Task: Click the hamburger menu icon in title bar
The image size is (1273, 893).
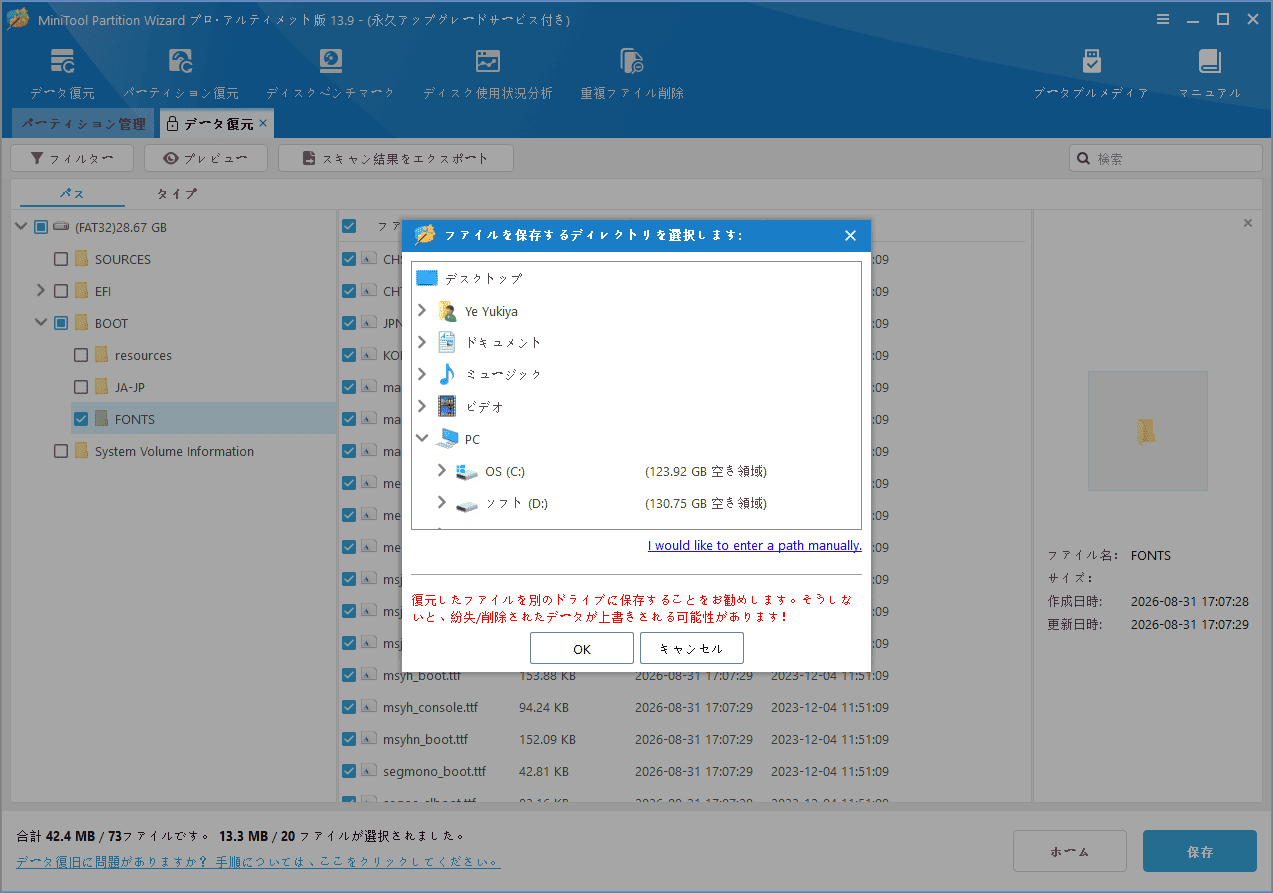Action: [1163, 19]
